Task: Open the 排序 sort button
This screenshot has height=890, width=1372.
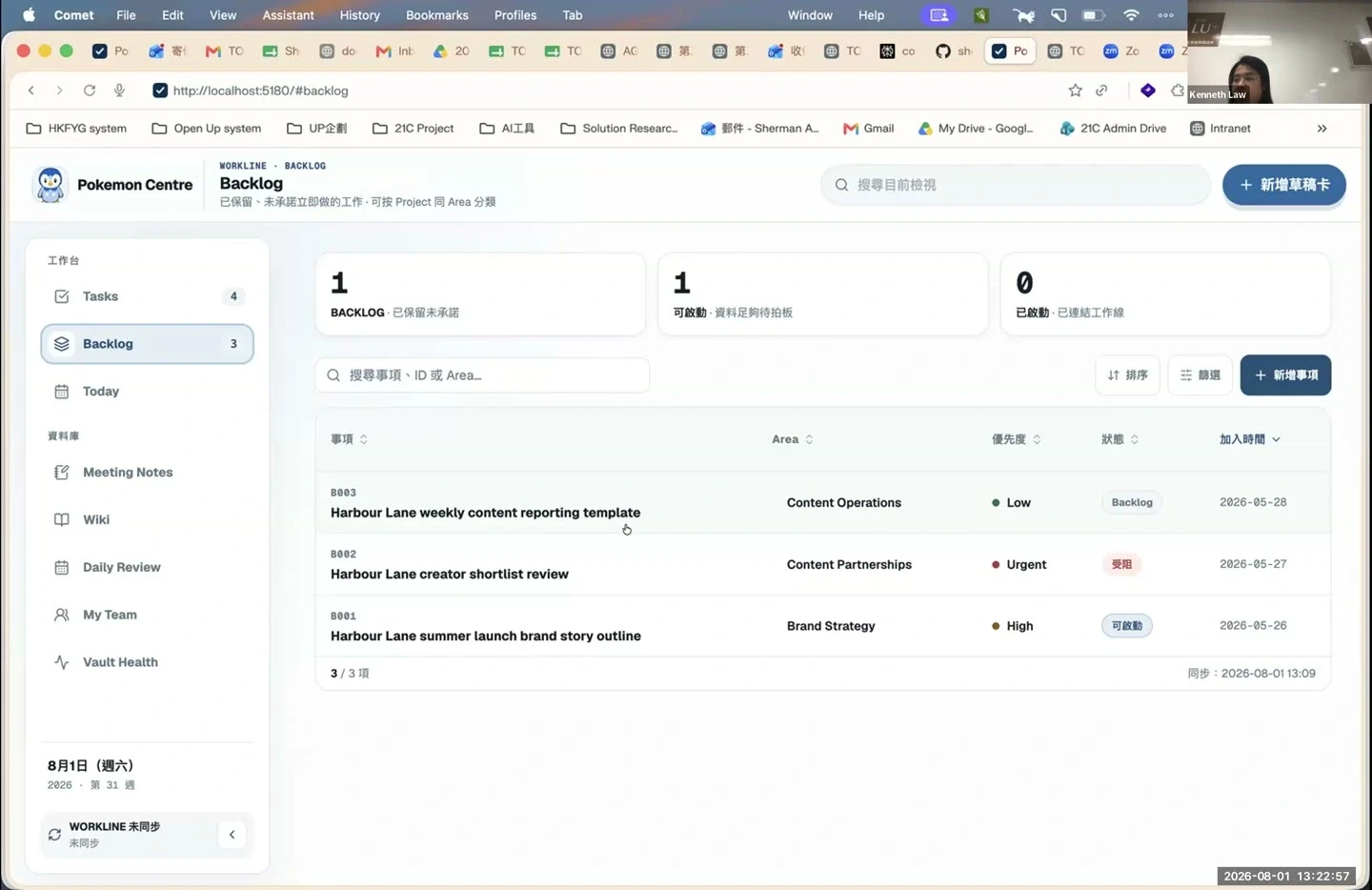Action: tap(1127, 375)
